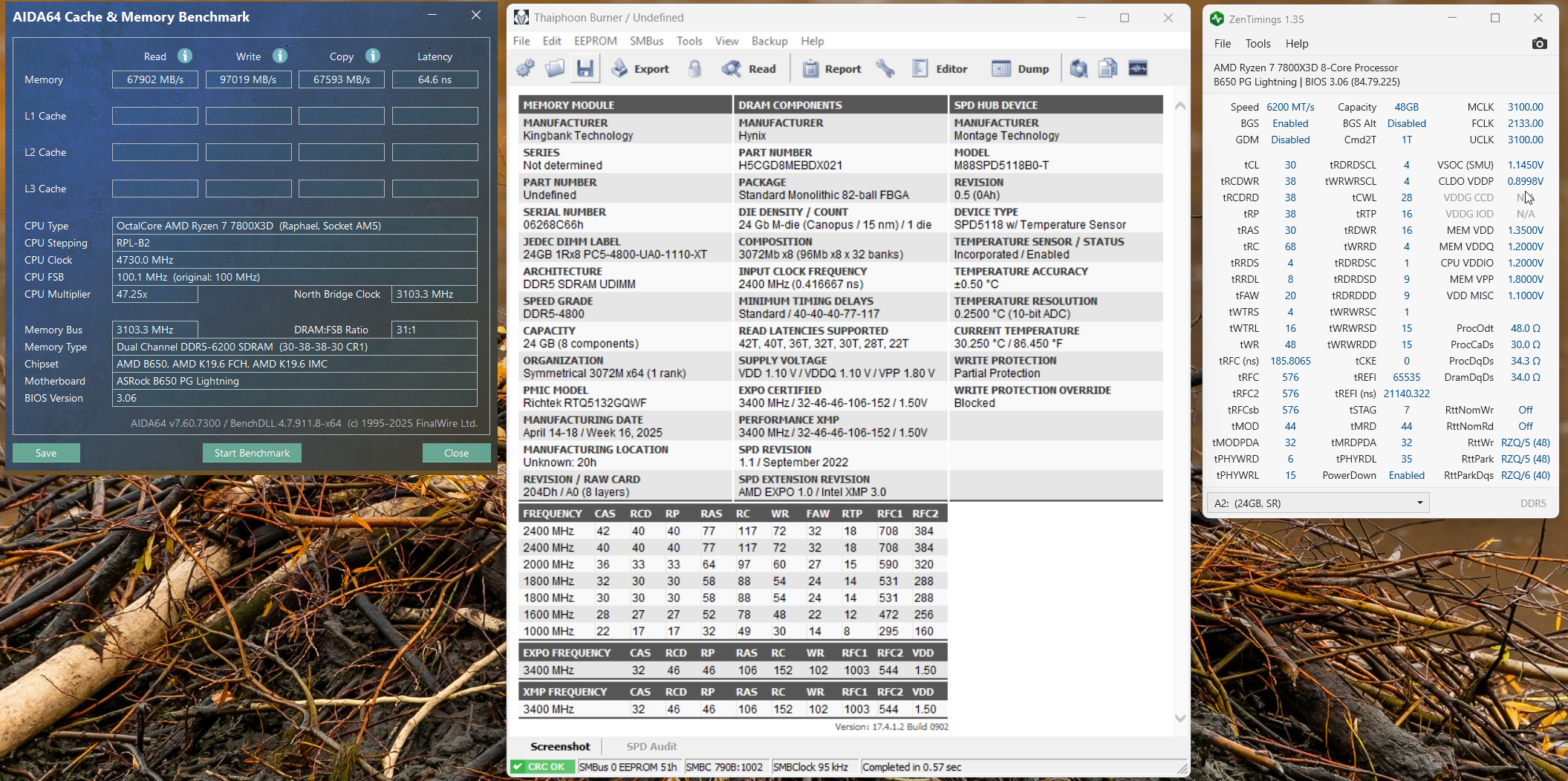Click the Memory Copy value field 67593 MB/s
The image size is (1568, 781).
click(342, 79)
